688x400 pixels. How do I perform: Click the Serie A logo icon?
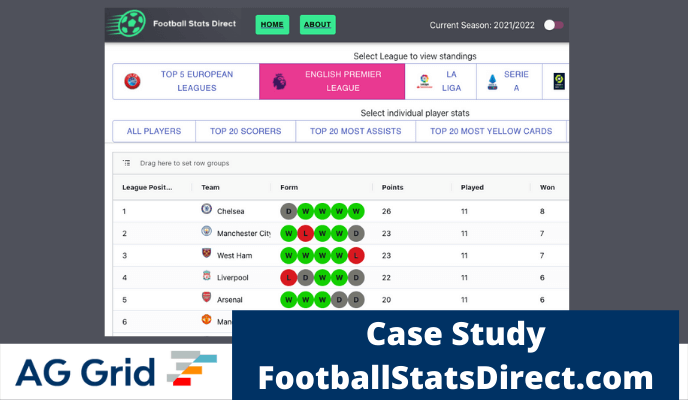pos(494,81)
